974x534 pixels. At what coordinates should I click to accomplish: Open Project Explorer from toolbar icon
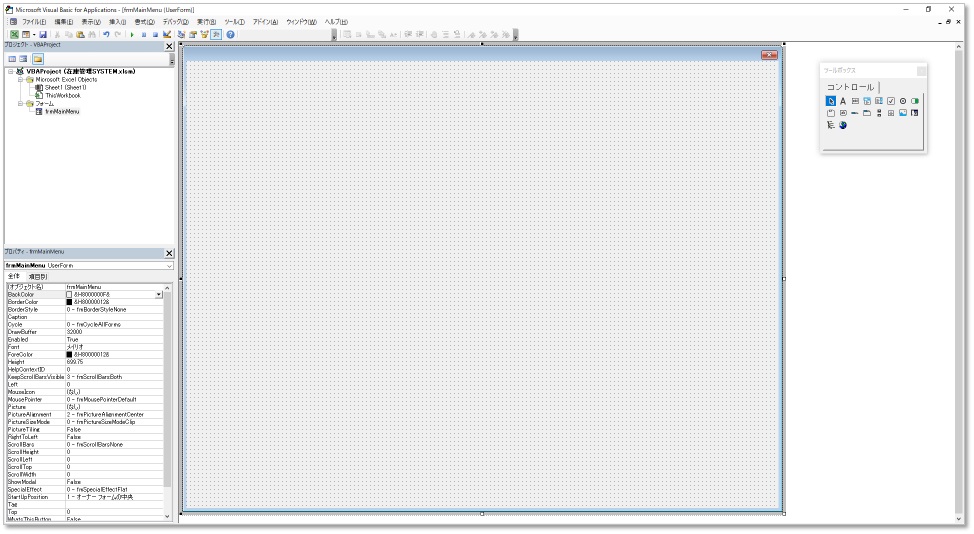(x=181, y=35)
